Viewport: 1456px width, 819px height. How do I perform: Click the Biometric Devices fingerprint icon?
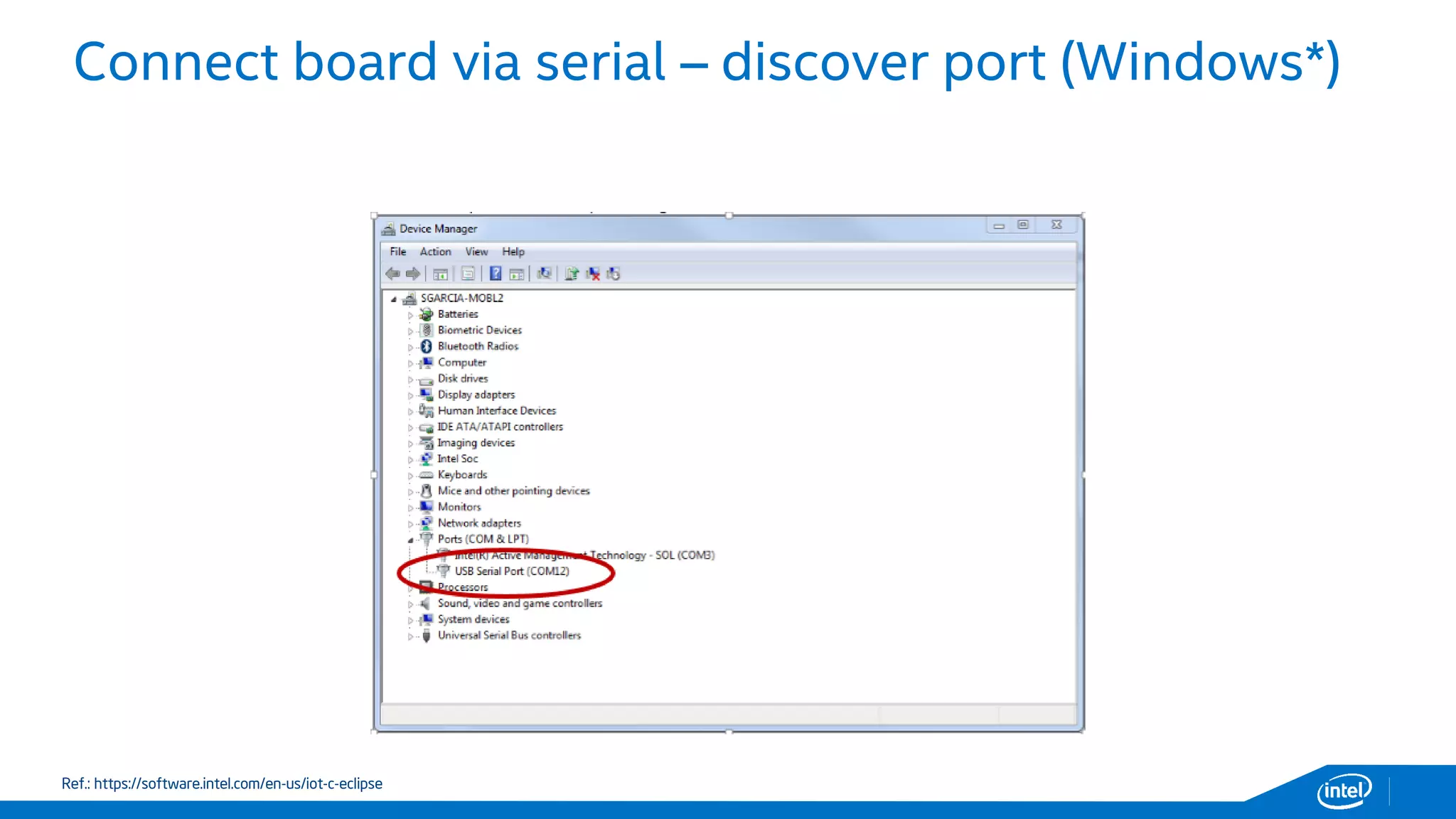(x=426, y=330)
